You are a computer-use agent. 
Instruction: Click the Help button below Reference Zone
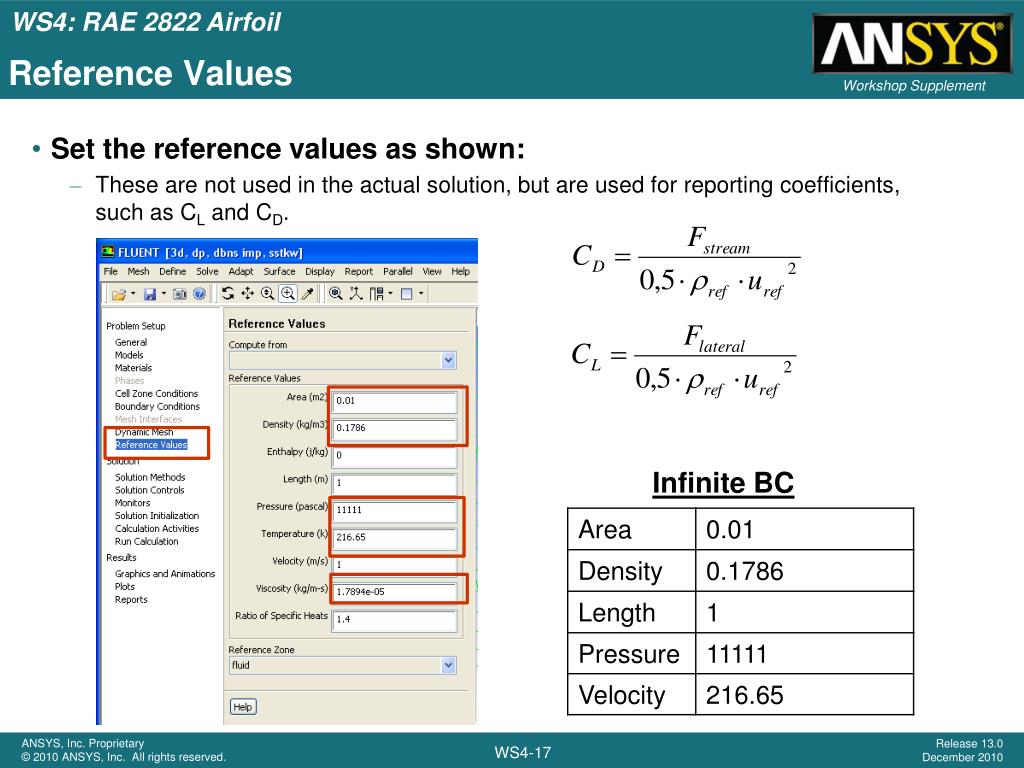pos(243,707)
